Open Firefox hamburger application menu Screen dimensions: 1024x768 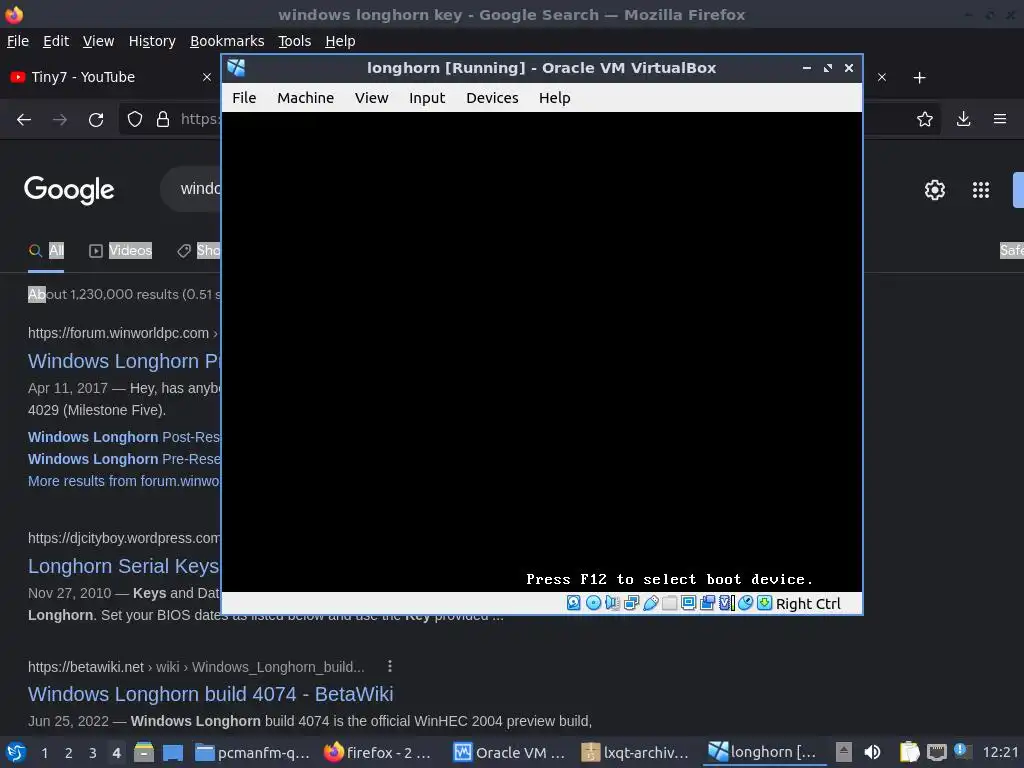(999, 119)
